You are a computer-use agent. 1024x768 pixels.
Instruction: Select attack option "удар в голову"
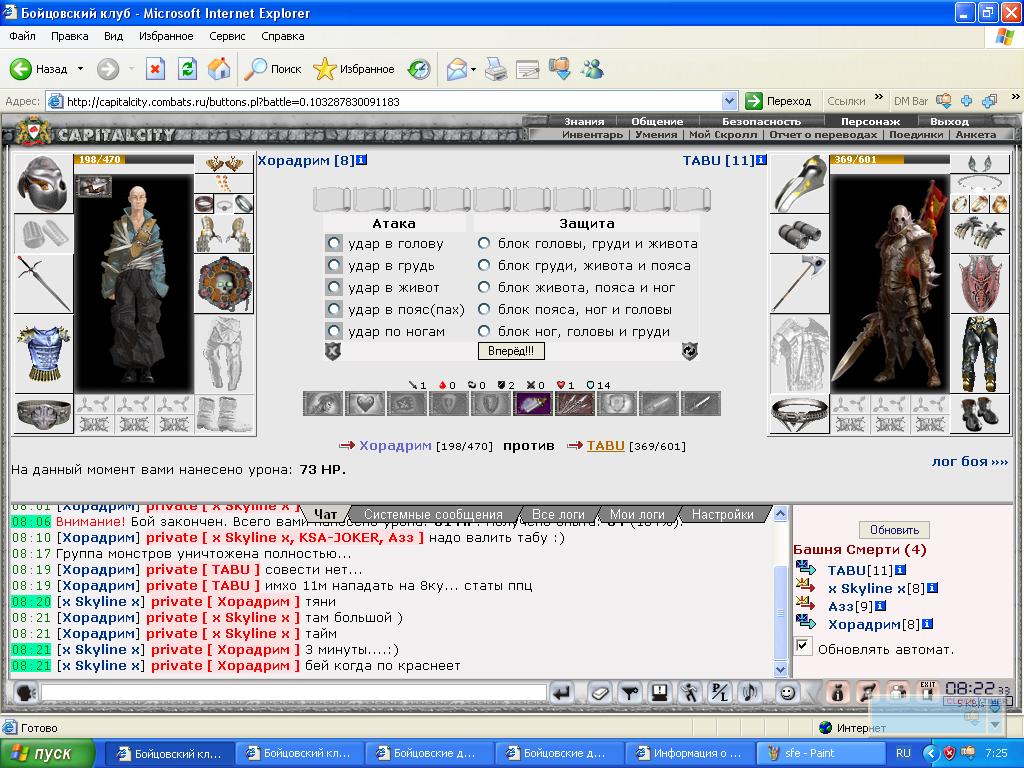(x=334, y=244)
